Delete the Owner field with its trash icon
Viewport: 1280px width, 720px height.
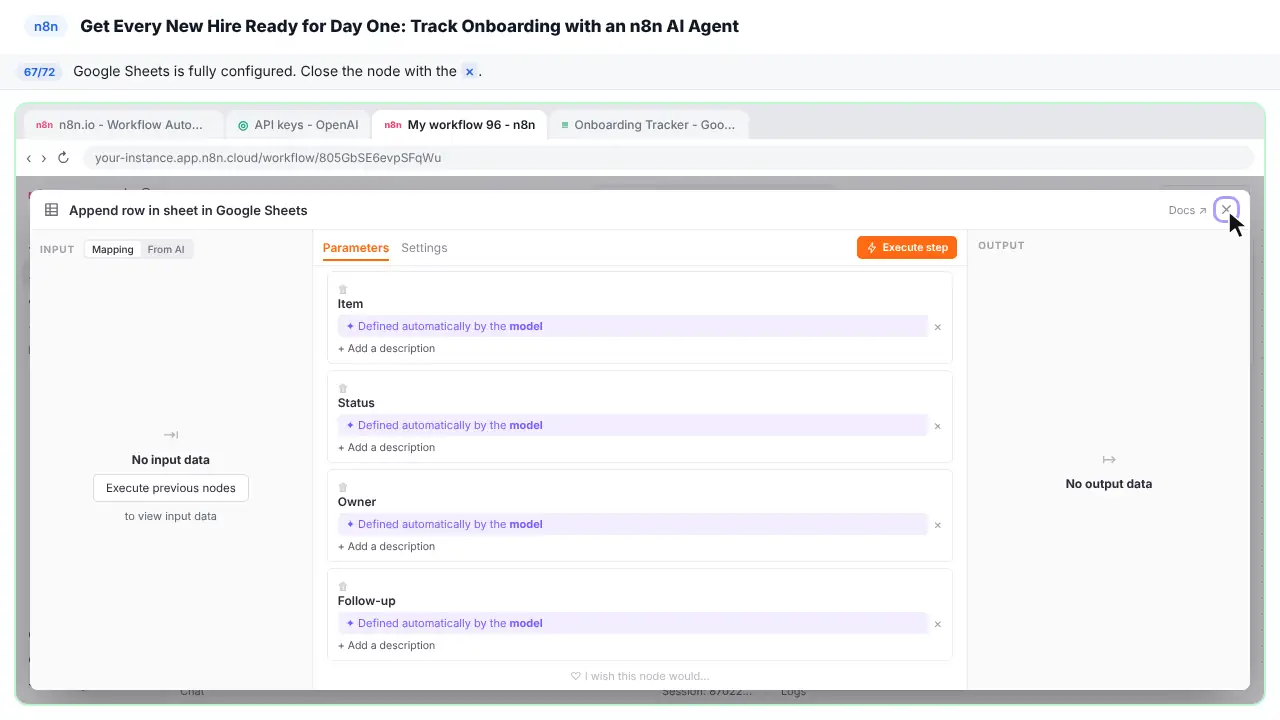tap(343, 488)
